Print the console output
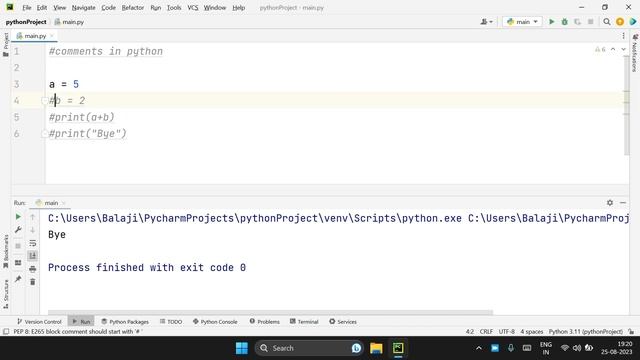Viewport: 640px width, 360px height. 33,269
